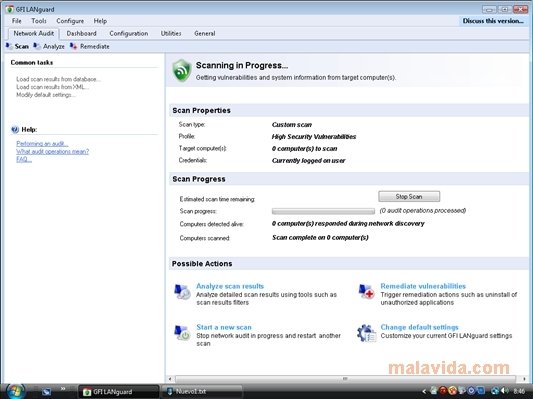Click Load scan results from XML
The image size is (533, 399).
(52, 87)
